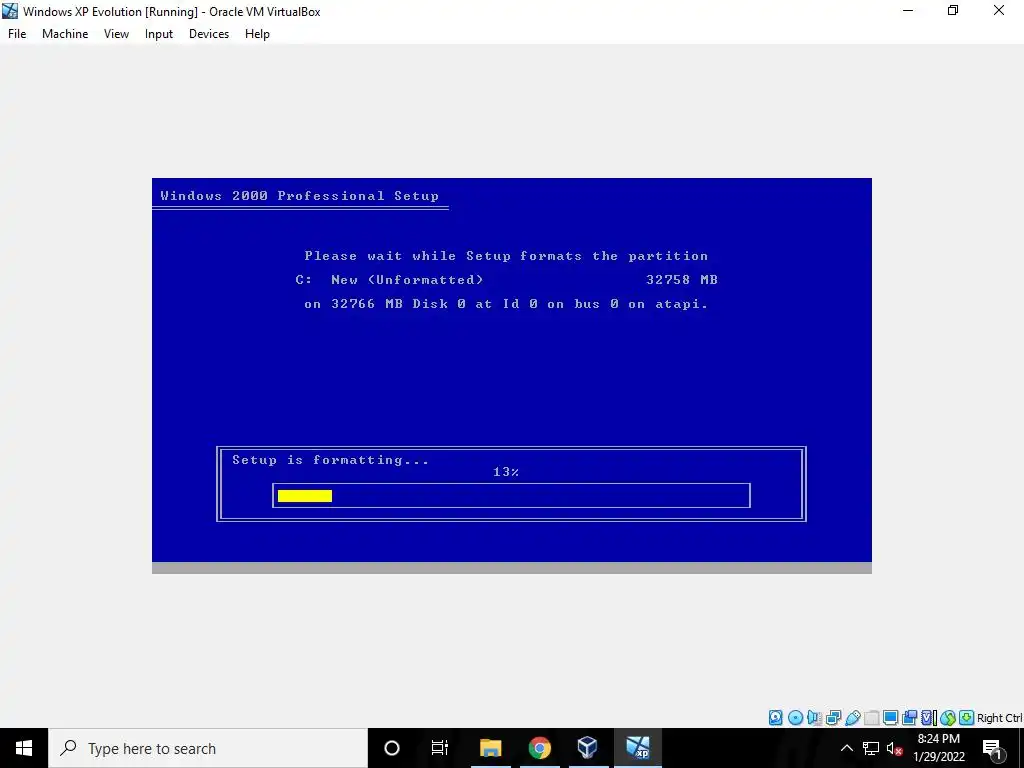The image size is (1024, 768).
Task: Click 'Windows 2000 Professional Setup' header
Action: tap(300, 196)
